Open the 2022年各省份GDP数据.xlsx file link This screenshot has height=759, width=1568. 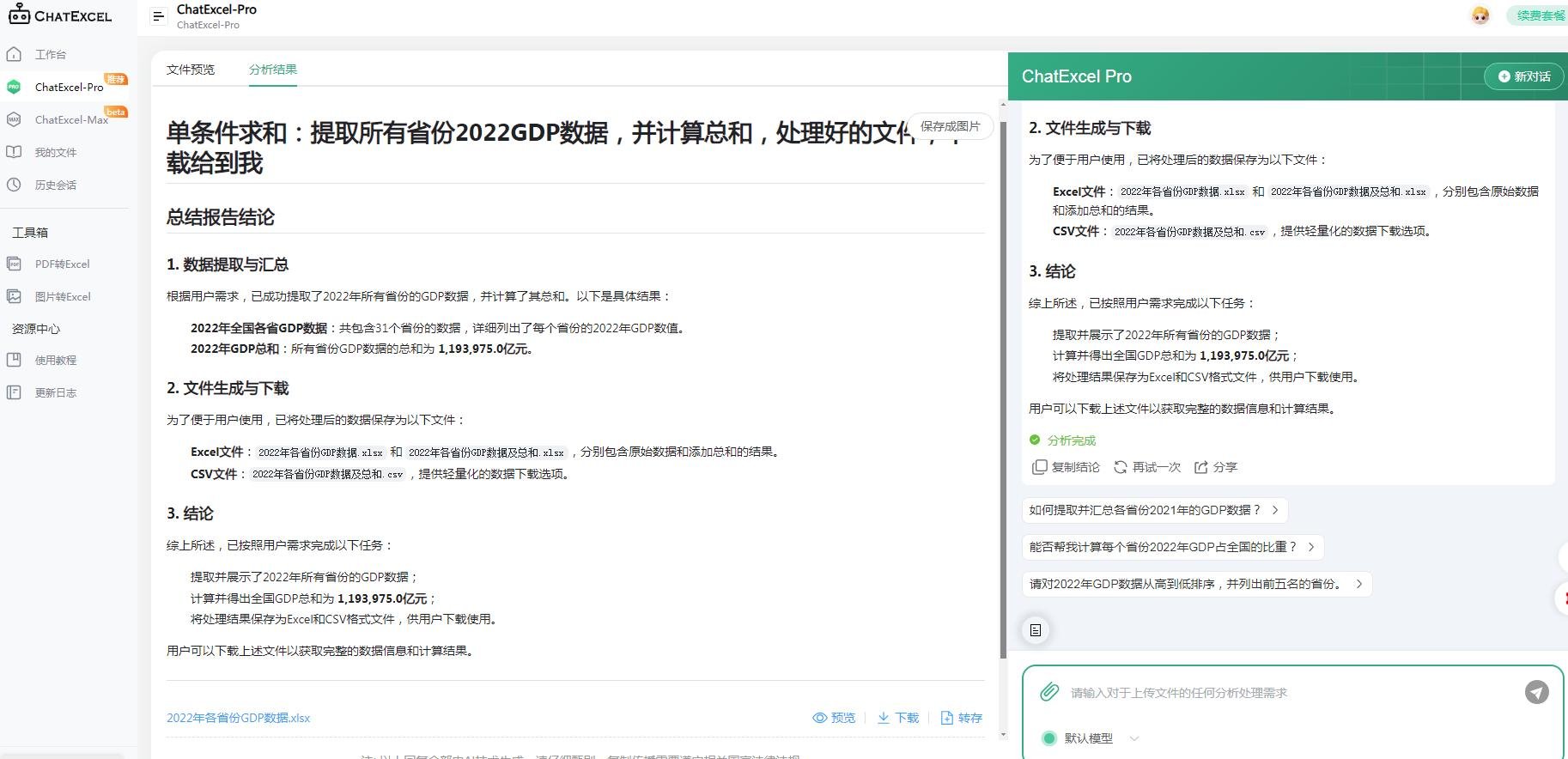point(238,718)
